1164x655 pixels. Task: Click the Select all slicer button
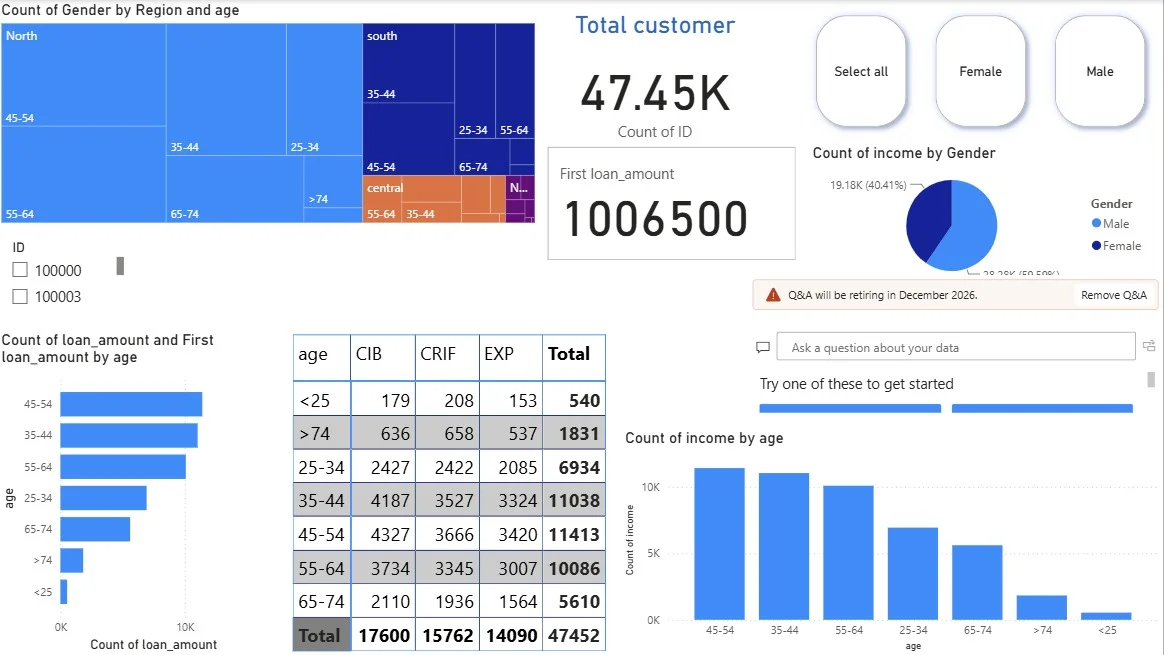coord(861,71)
